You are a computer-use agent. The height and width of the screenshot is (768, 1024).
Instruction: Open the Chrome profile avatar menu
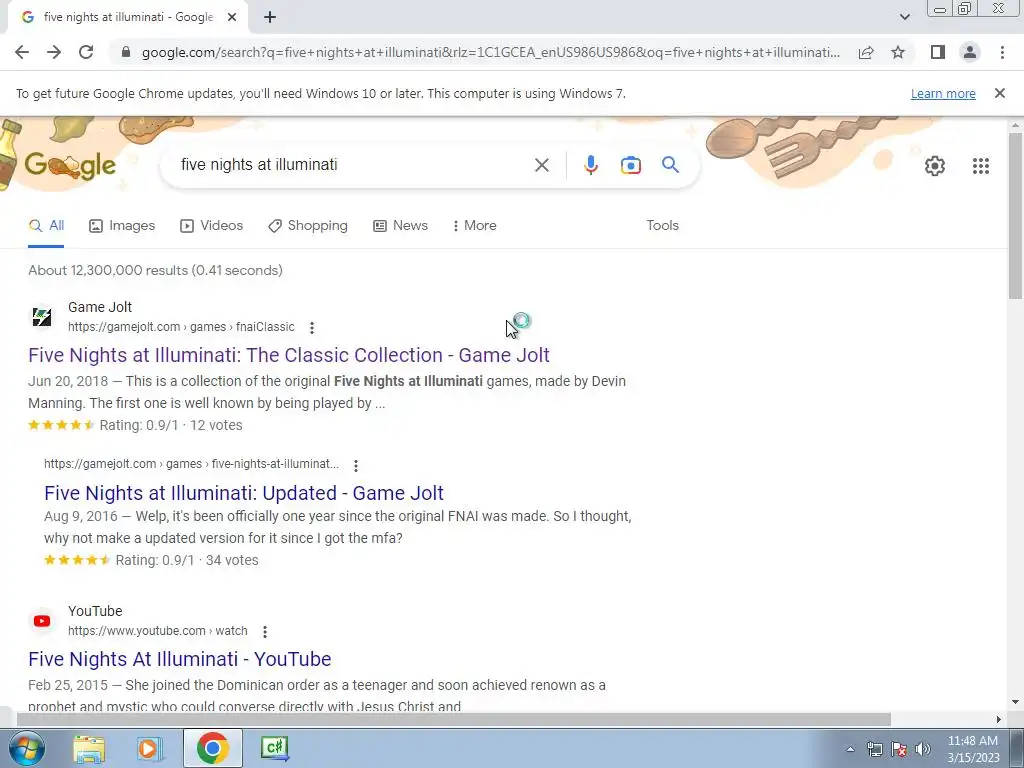point(970,52)
